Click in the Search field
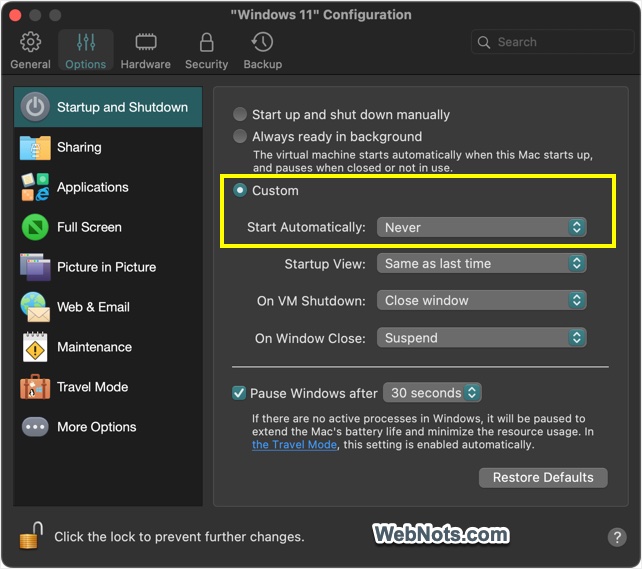 click(553, 42)
